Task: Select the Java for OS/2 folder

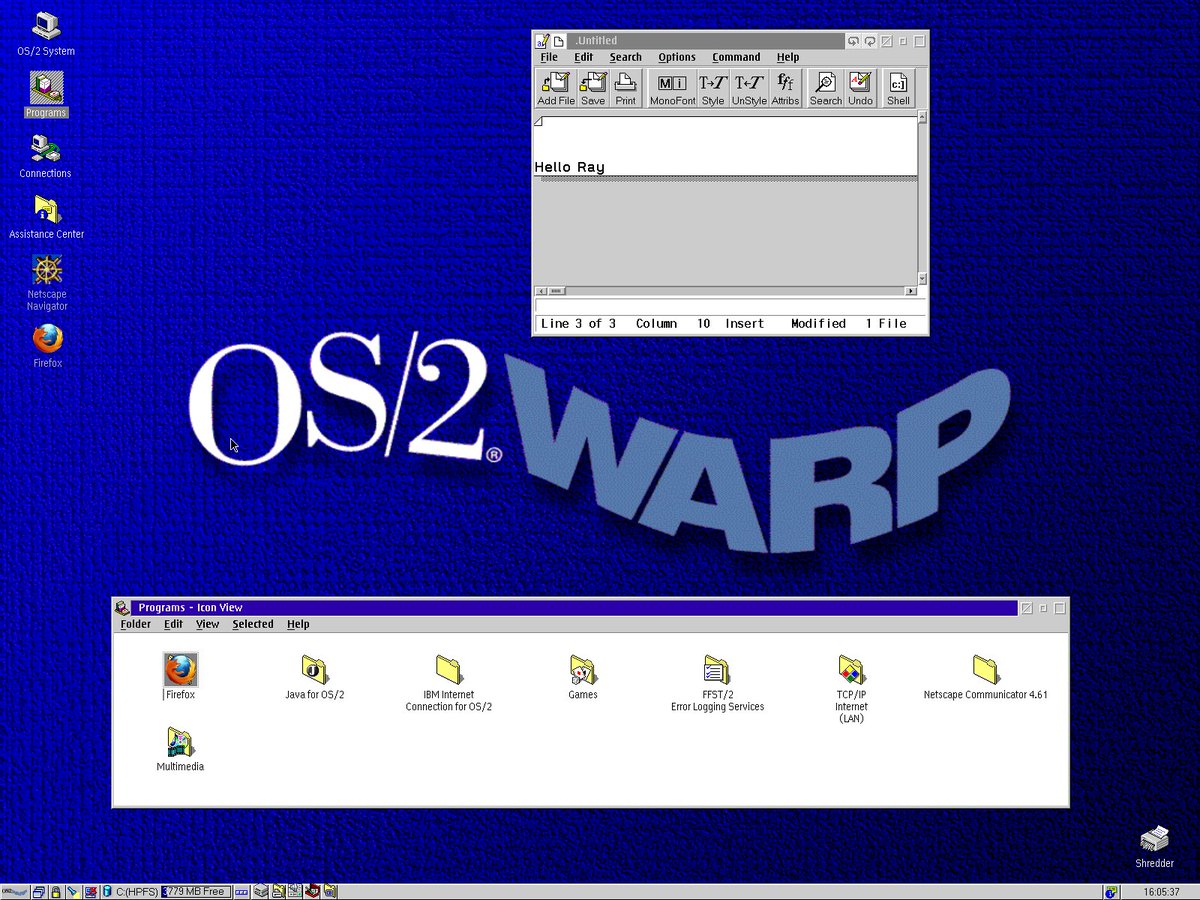Action: 315,676
